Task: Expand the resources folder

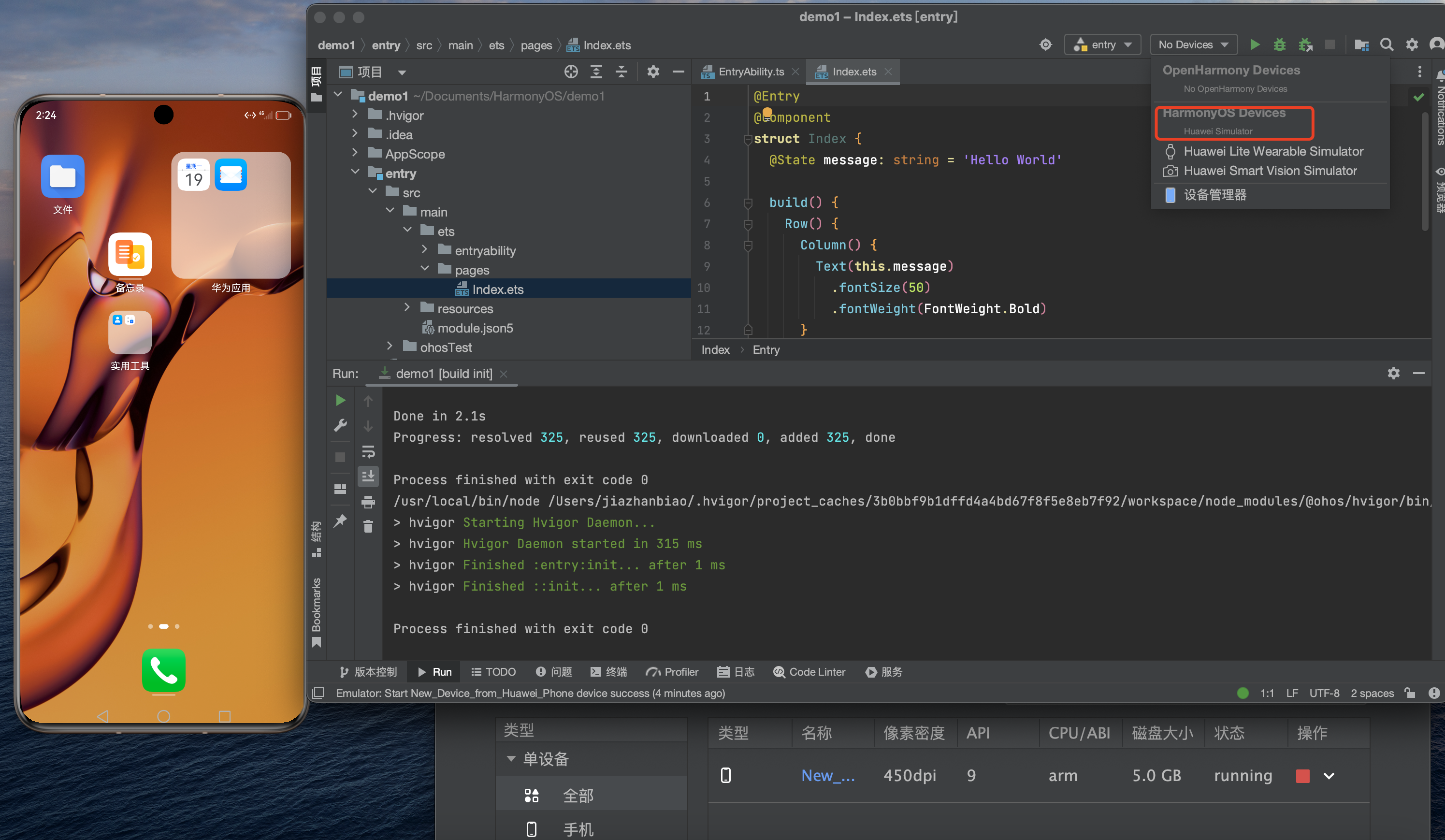Action: pyautogui.click(x=407, y=307)
